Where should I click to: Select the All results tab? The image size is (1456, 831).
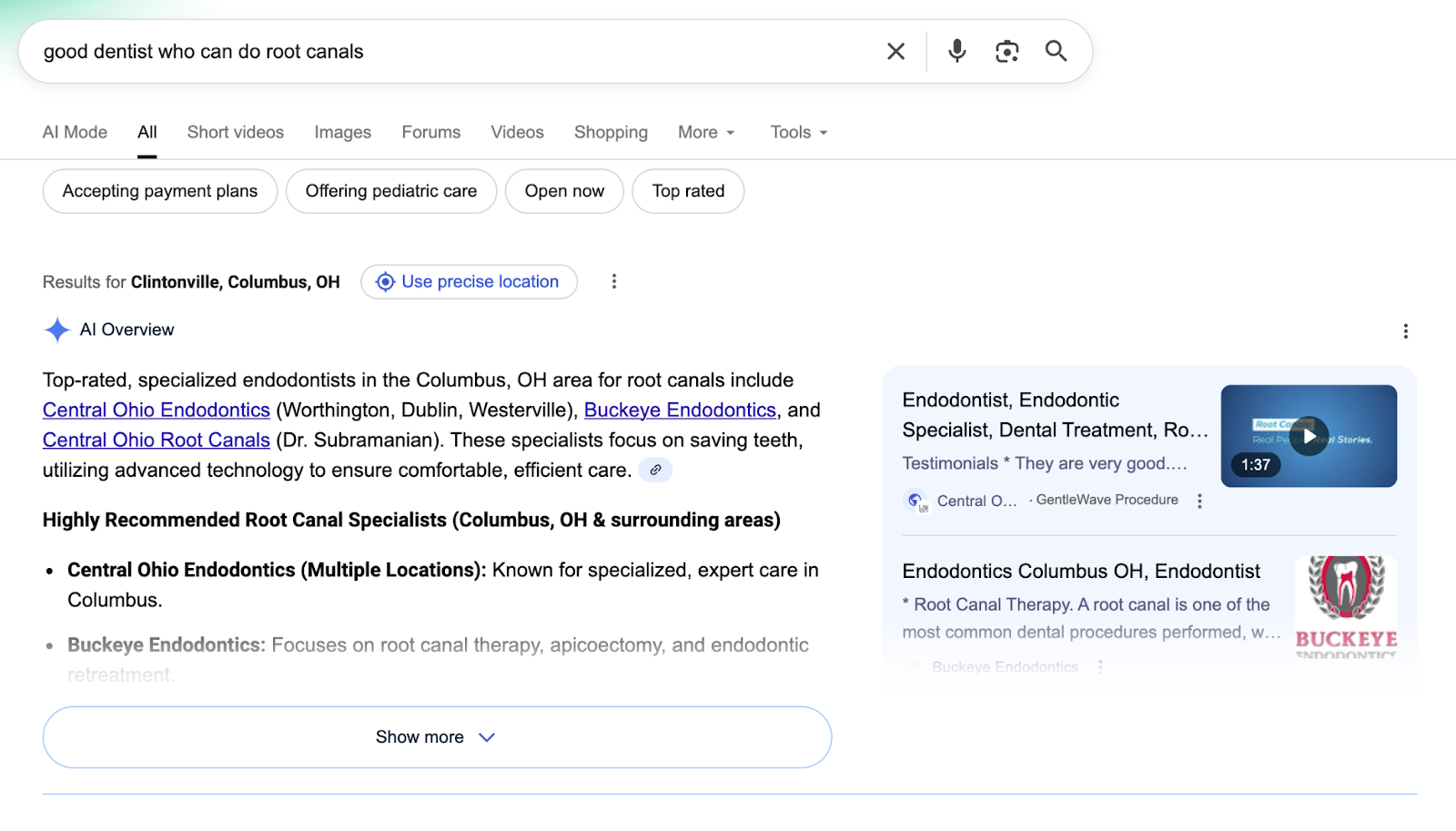point(147,133)
